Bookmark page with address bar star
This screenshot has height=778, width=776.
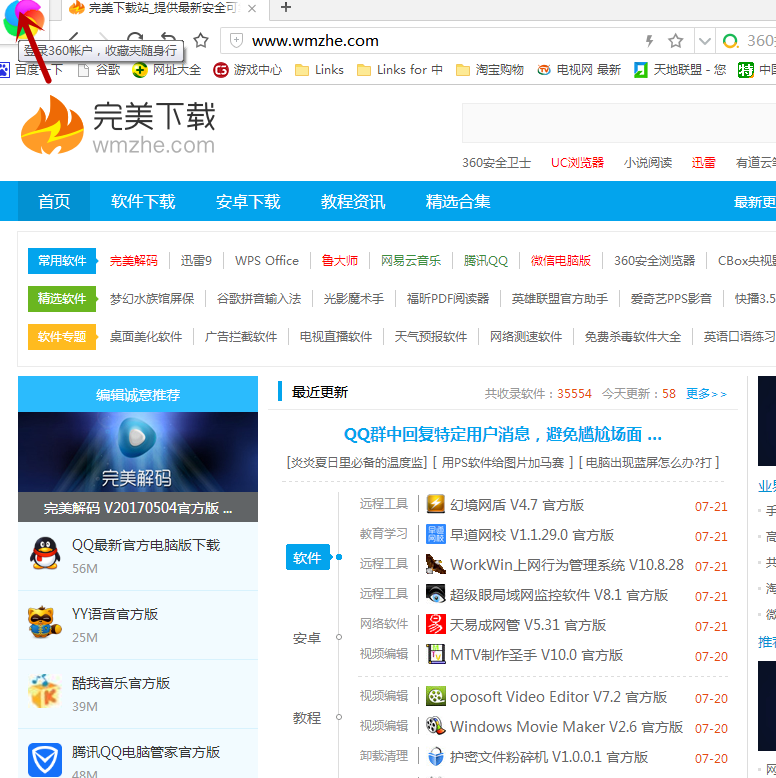(675, 41)
